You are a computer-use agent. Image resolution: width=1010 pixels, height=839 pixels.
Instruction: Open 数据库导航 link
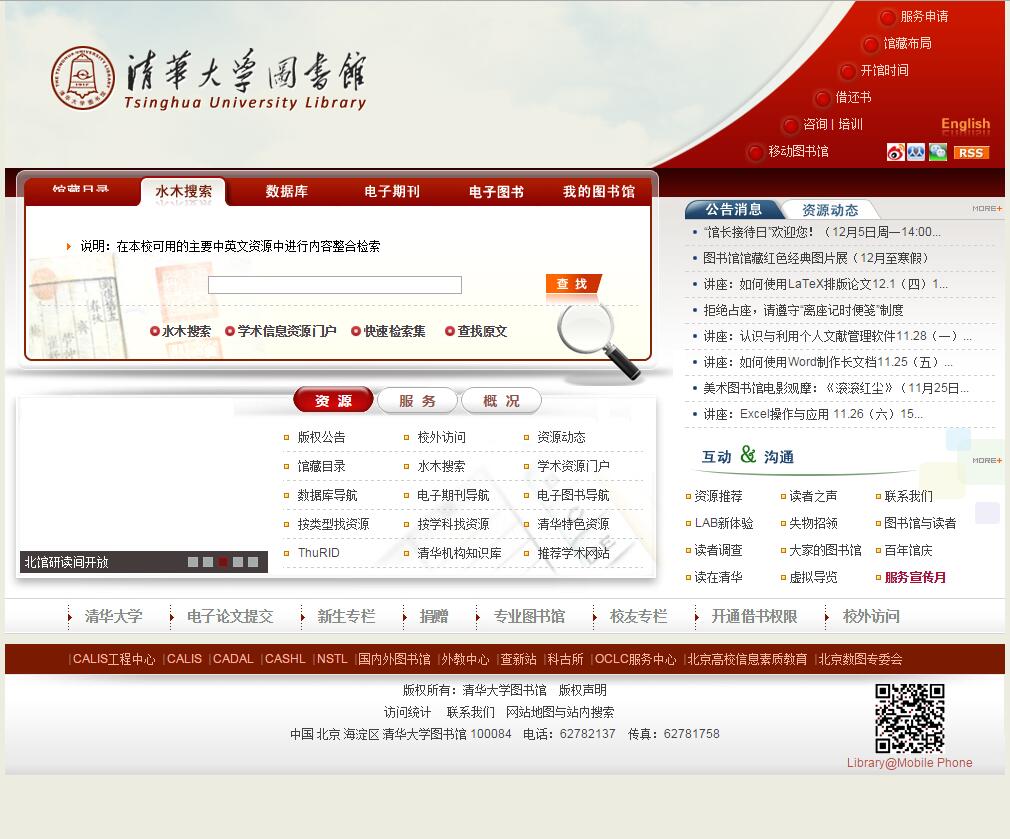point(327,495)
